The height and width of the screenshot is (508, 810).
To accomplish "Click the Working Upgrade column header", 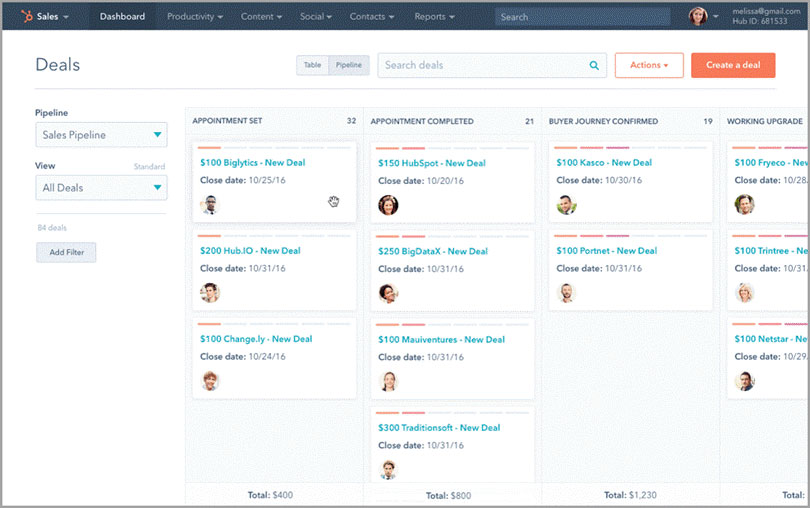I will coord(765,121).
